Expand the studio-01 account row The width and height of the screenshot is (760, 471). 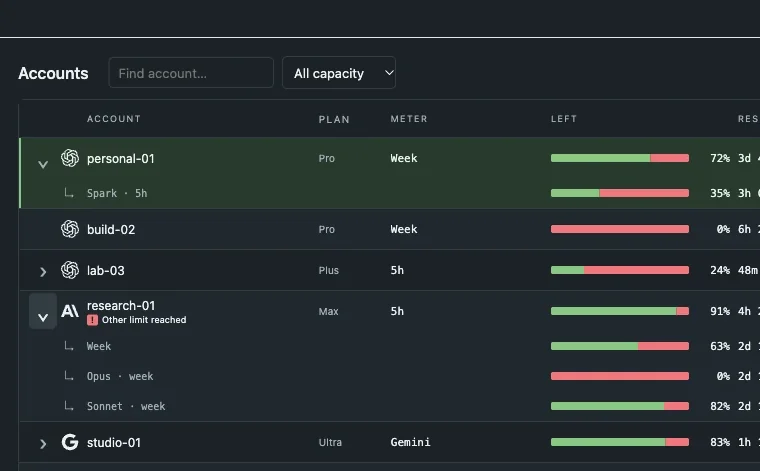coord(43,443)
